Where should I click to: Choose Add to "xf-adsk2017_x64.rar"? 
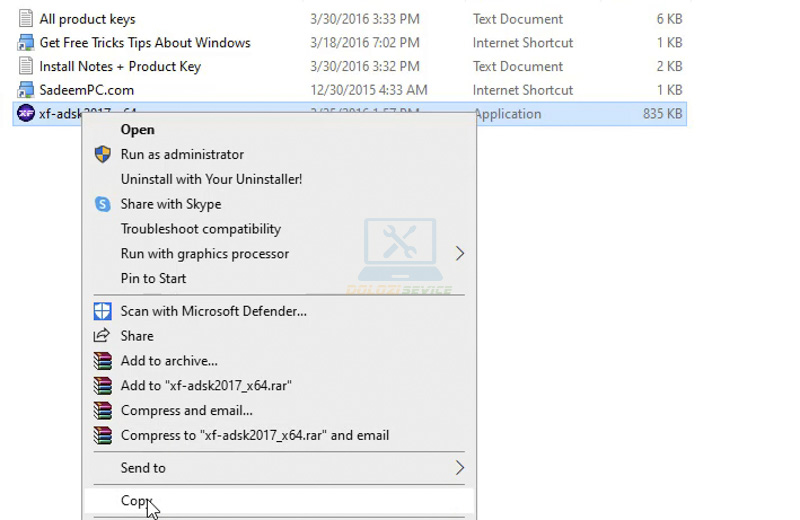(206, 385)
